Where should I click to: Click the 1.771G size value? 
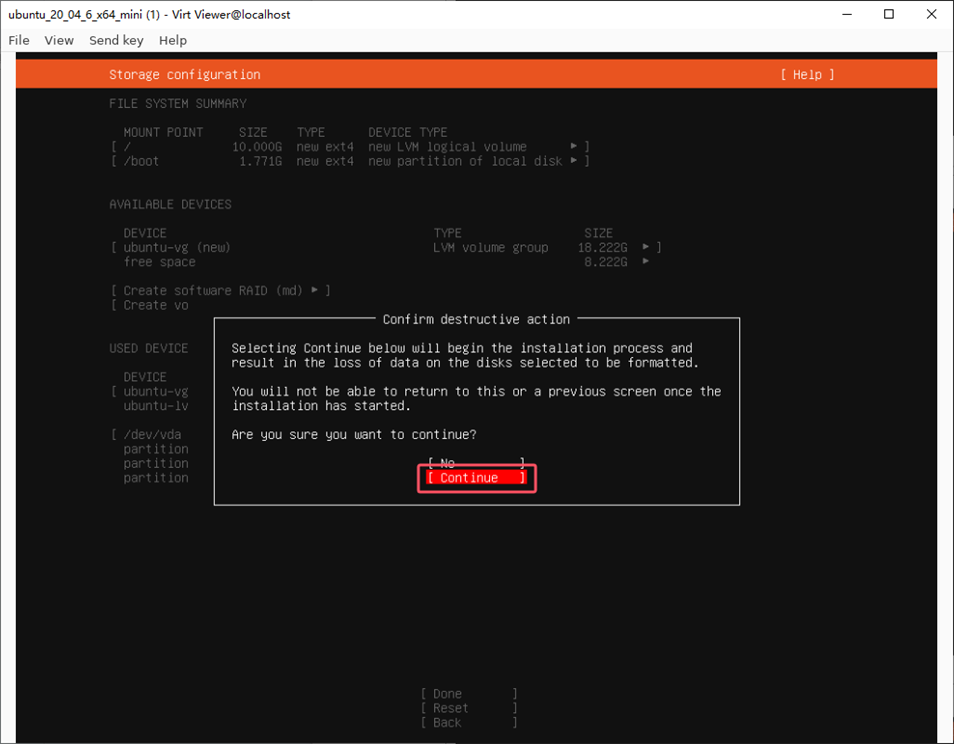[260, 161]
